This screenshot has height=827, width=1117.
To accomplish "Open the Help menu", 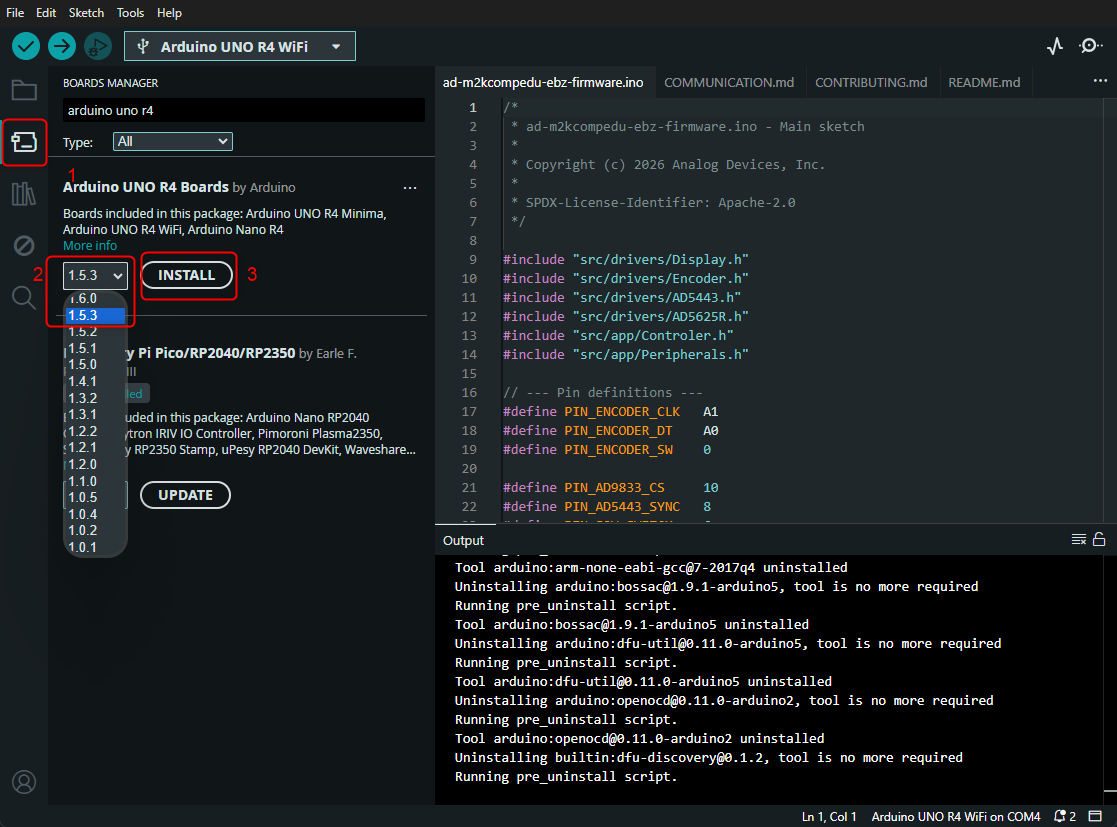I will click(169, 13).
